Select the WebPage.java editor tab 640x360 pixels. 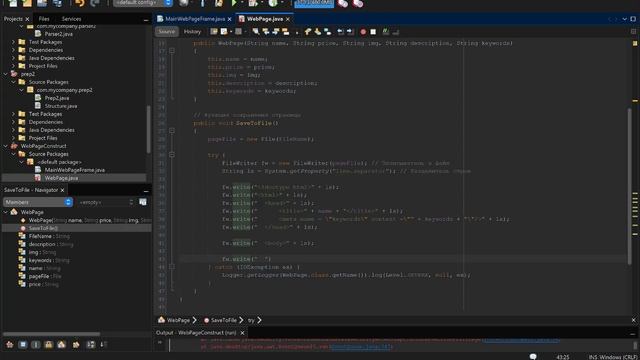coord(265,19)
